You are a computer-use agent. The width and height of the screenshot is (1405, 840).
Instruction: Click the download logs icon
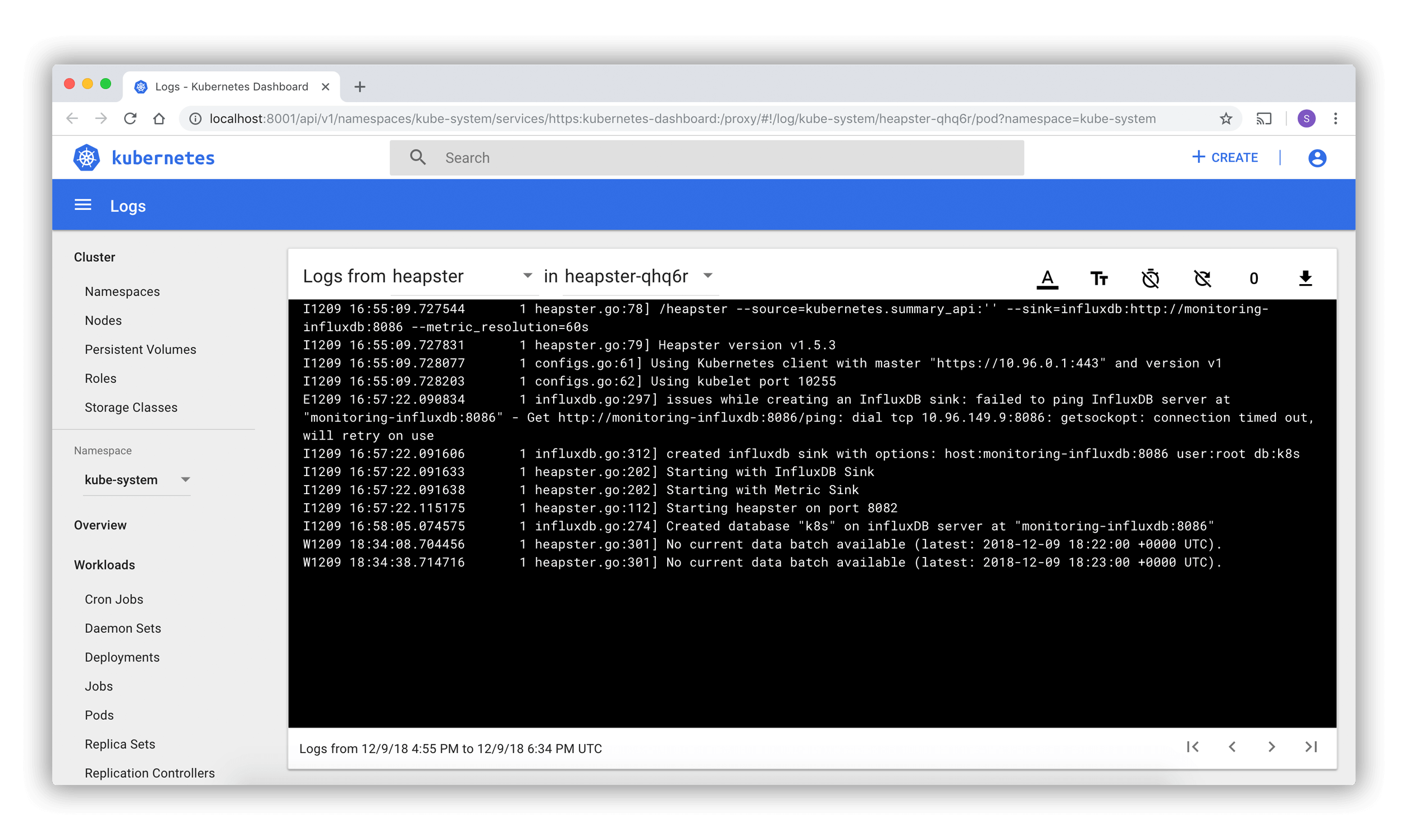pyautogui.click(x=1306, y=277)
